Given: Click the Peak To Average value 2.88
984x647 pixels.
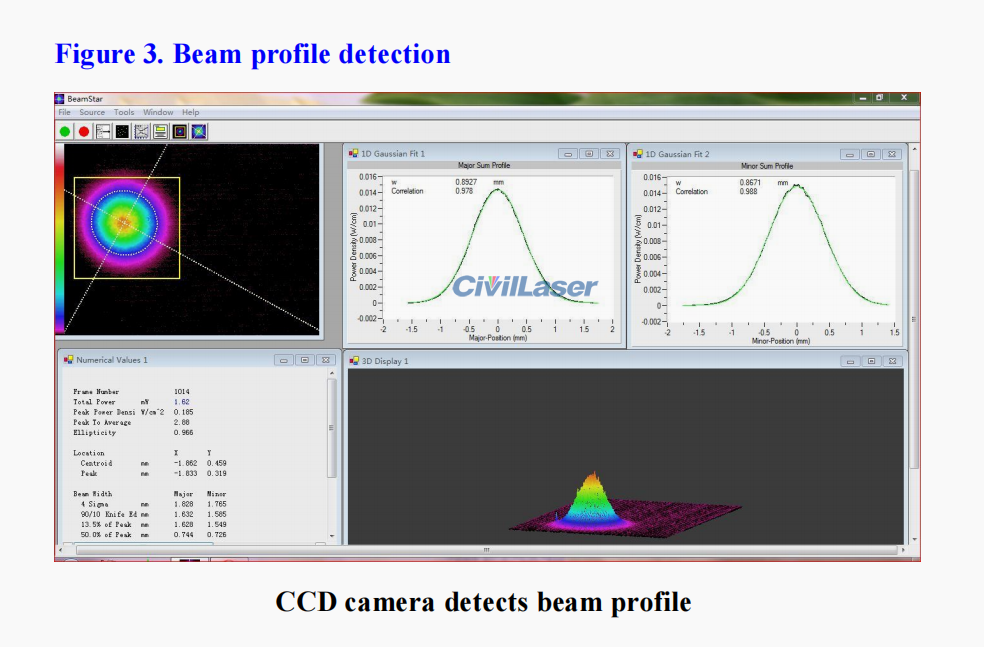Looking at the screenshot, I should pyautogui.click(x=182, y=422).
